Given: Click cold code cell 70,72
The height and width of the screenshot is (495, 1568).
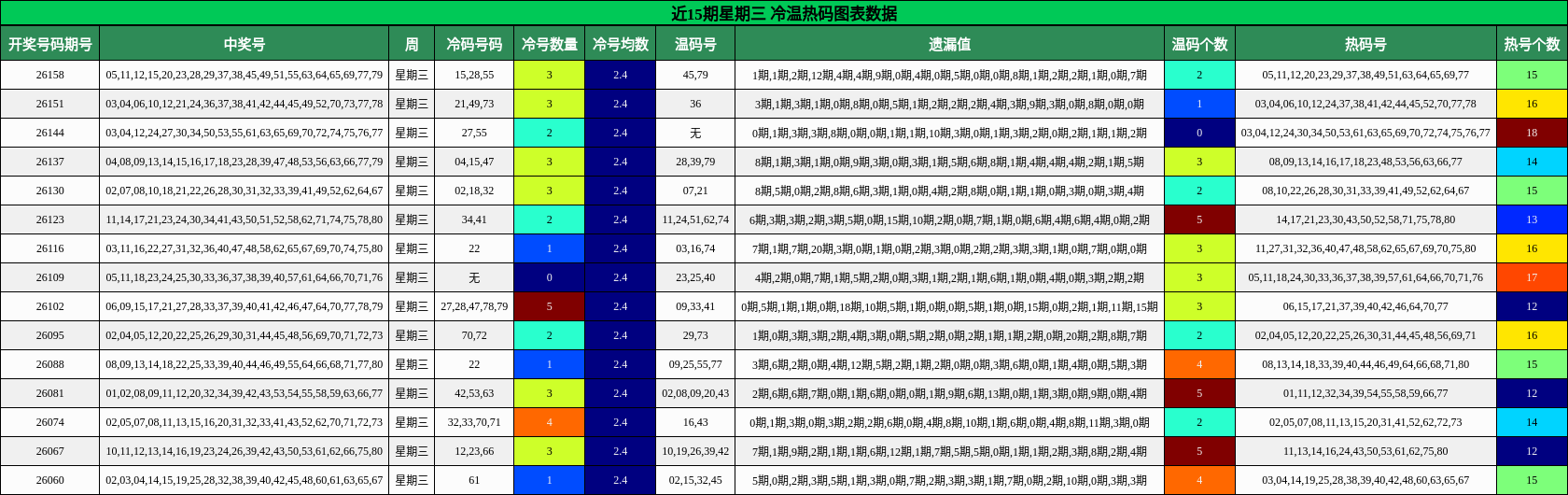Looking at the screenshot, I should 474,335.
